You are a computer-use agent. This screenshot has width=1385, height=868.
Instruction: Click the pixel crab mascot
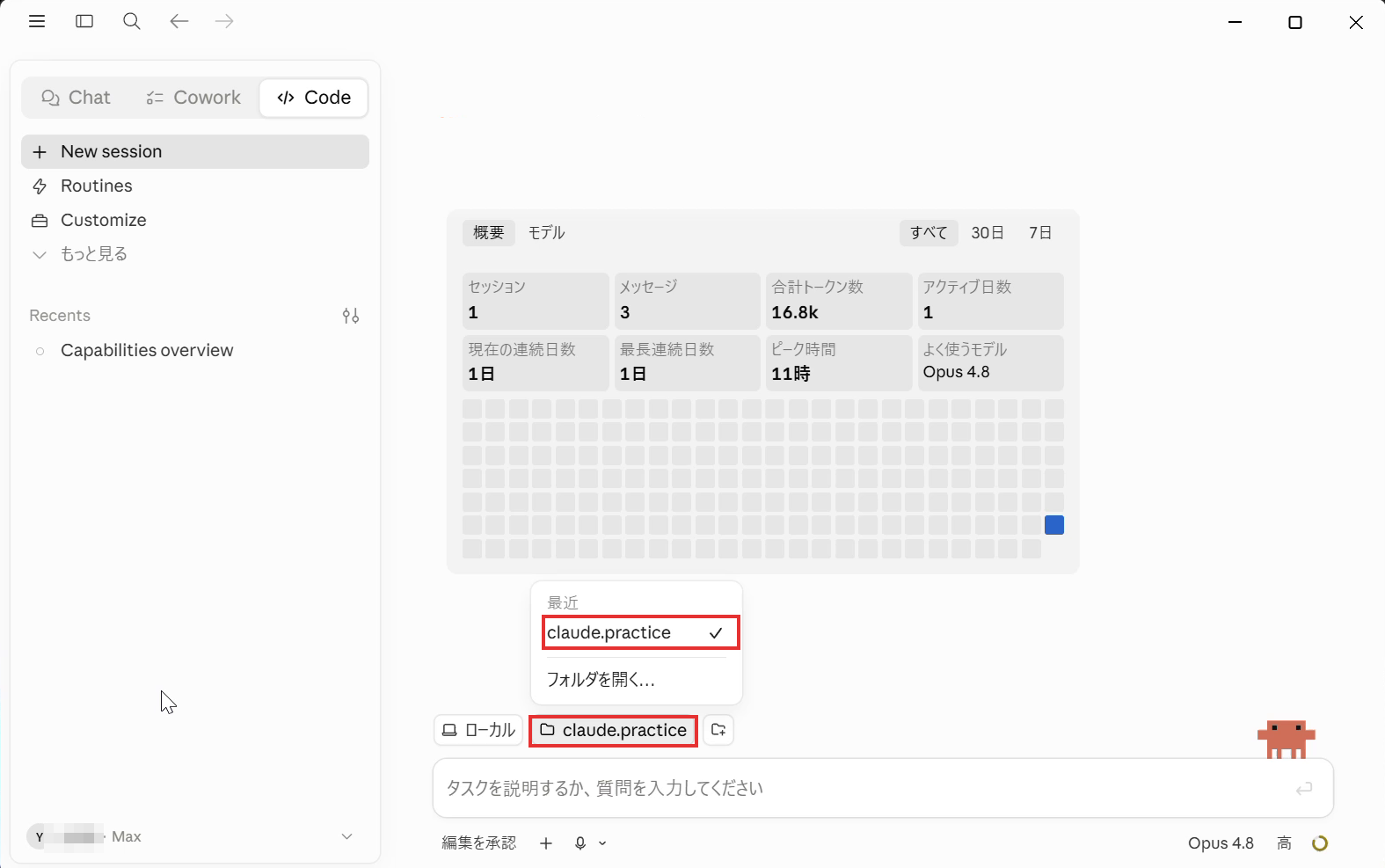click(1286, 739)
